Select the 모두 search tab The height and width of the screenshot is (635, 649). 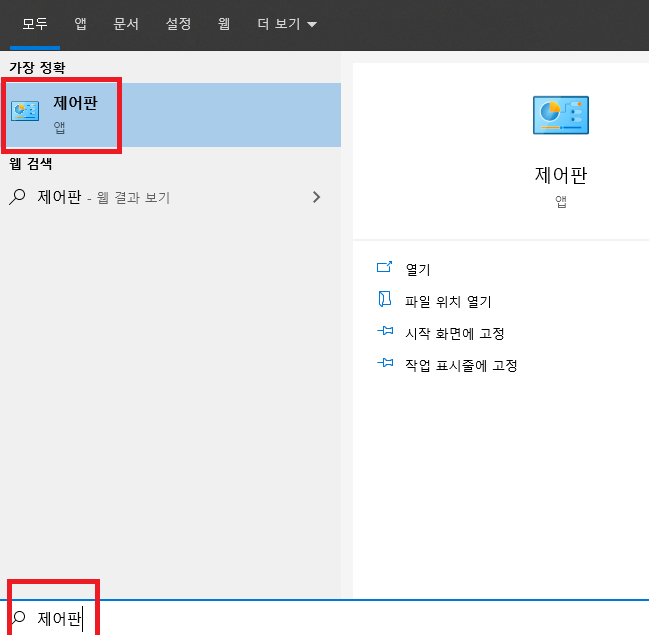coord(35,24)
